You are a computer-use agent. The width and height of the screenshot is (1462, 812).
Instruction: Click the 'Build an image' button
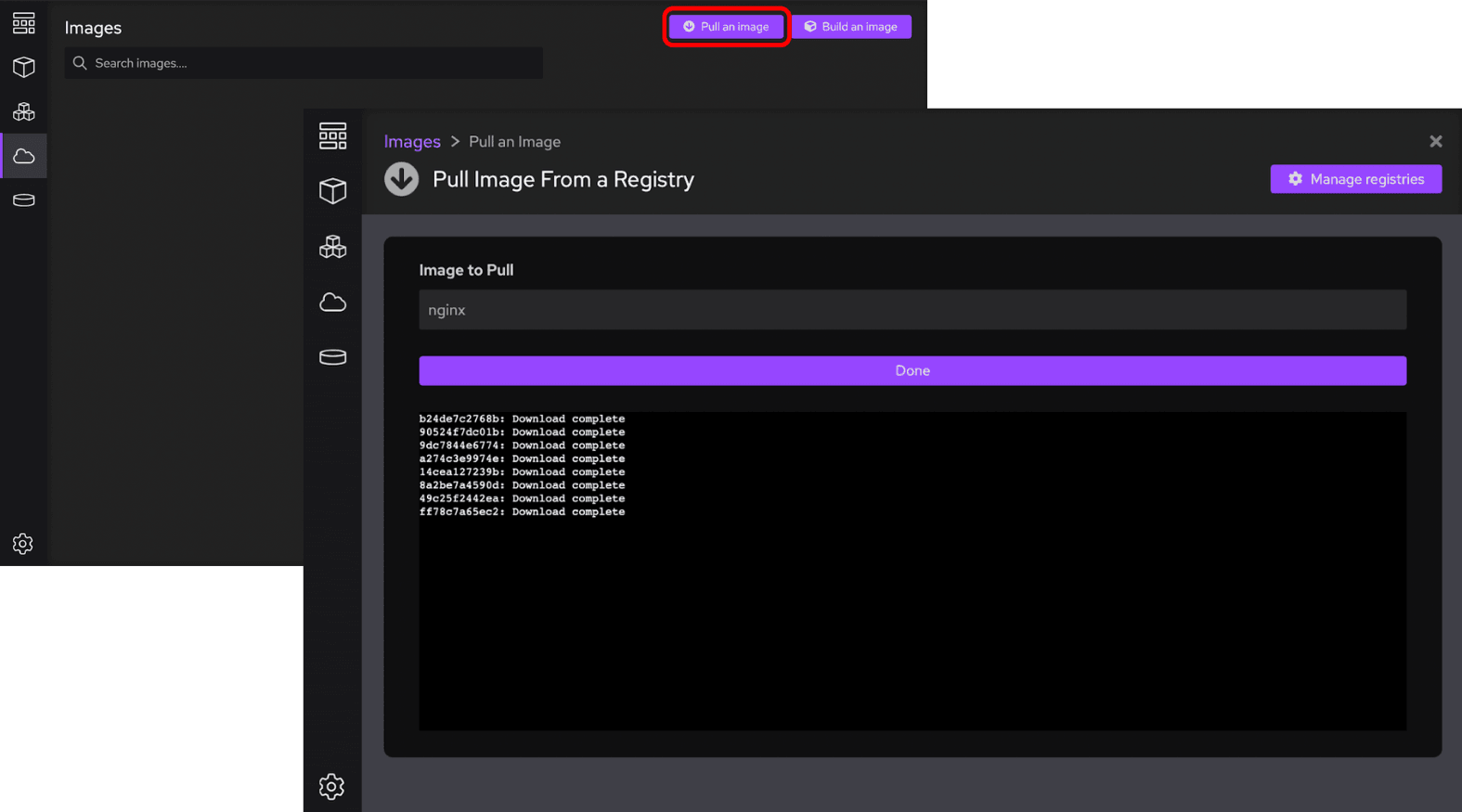click(x=851, y=27)
